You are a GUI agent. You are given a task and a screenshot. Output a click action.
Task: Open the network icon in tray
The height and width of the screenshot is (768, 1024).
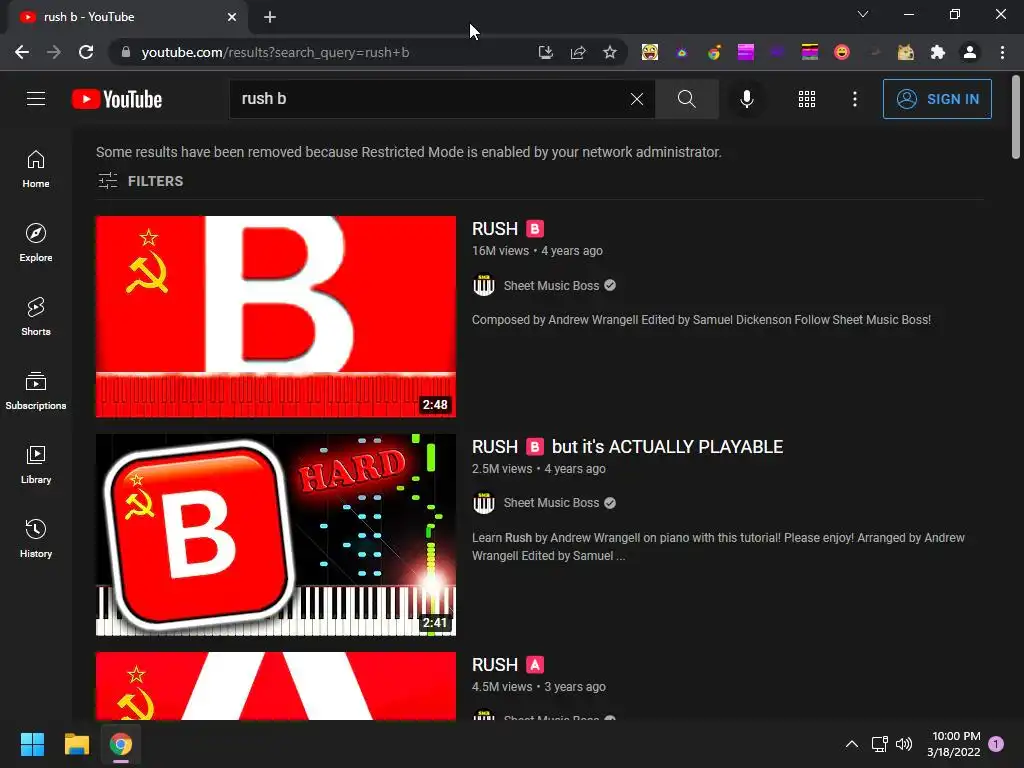click(879, 744)
